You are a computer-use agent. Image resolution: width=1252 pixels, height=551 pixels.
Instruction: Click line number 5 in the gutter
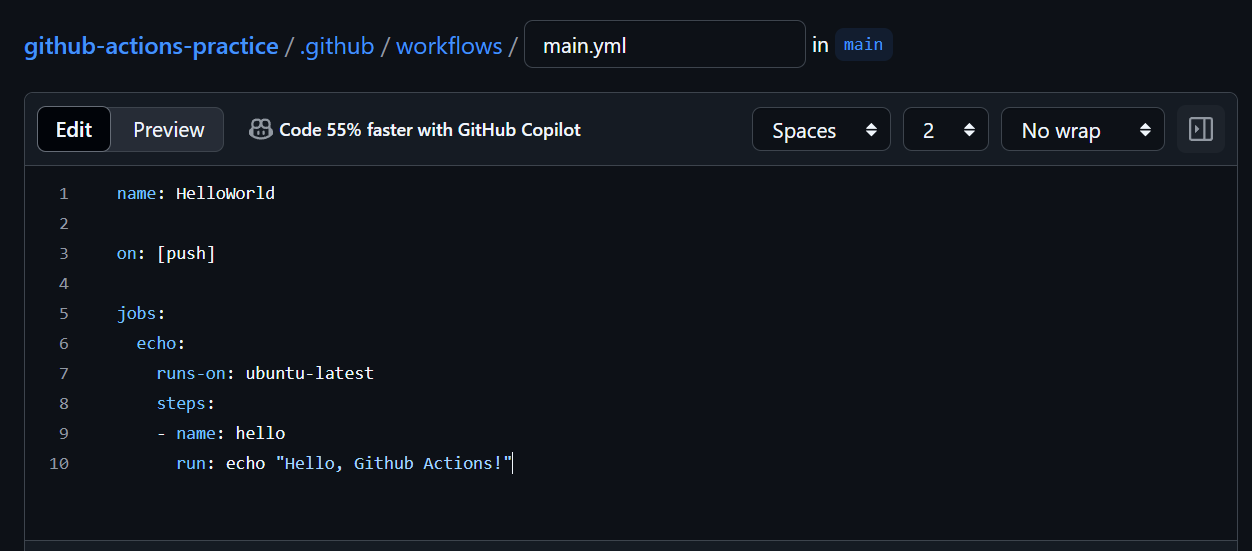tap(64, 314)
